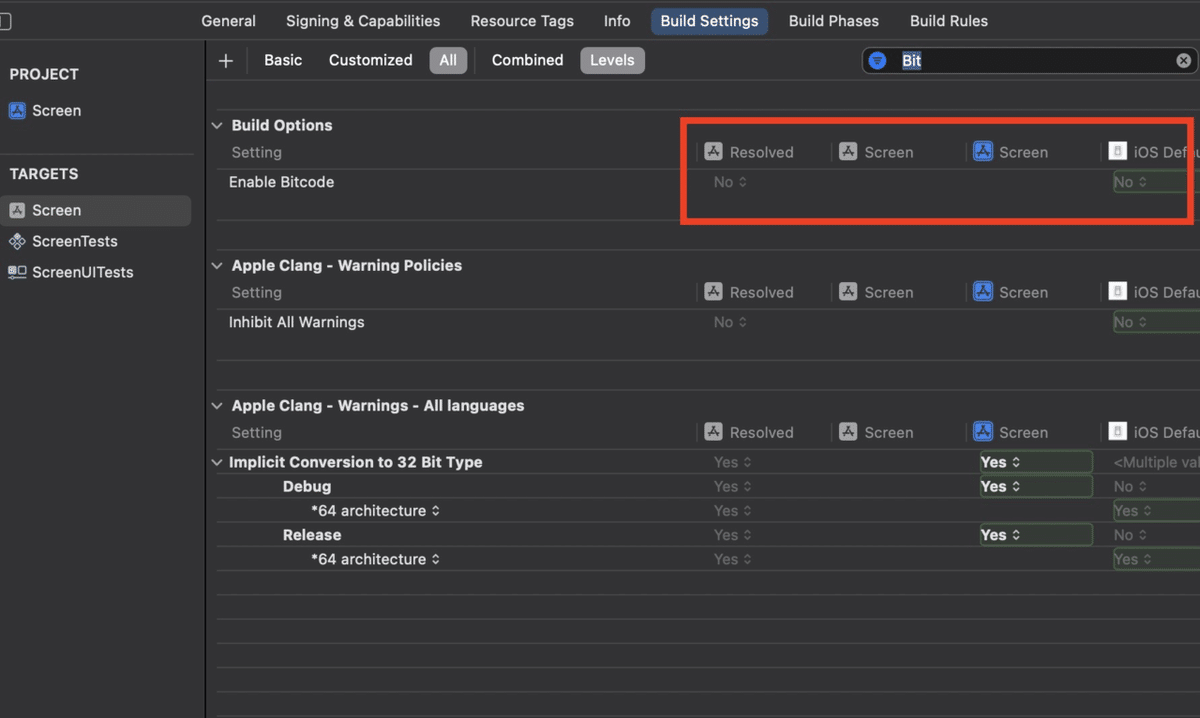Click the Resolved column icon in Build Options
This screenshot has height=718, width=1200.
[x=713, y=152]
